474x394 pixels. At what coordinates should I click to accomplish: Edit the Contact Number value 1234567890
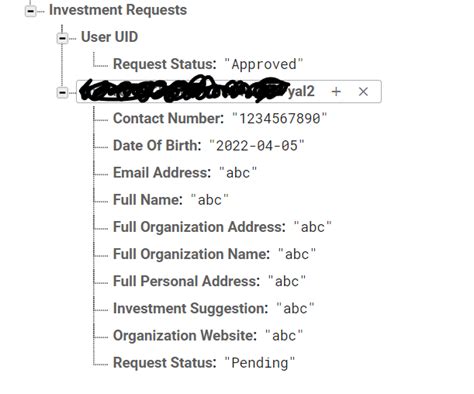280,118
